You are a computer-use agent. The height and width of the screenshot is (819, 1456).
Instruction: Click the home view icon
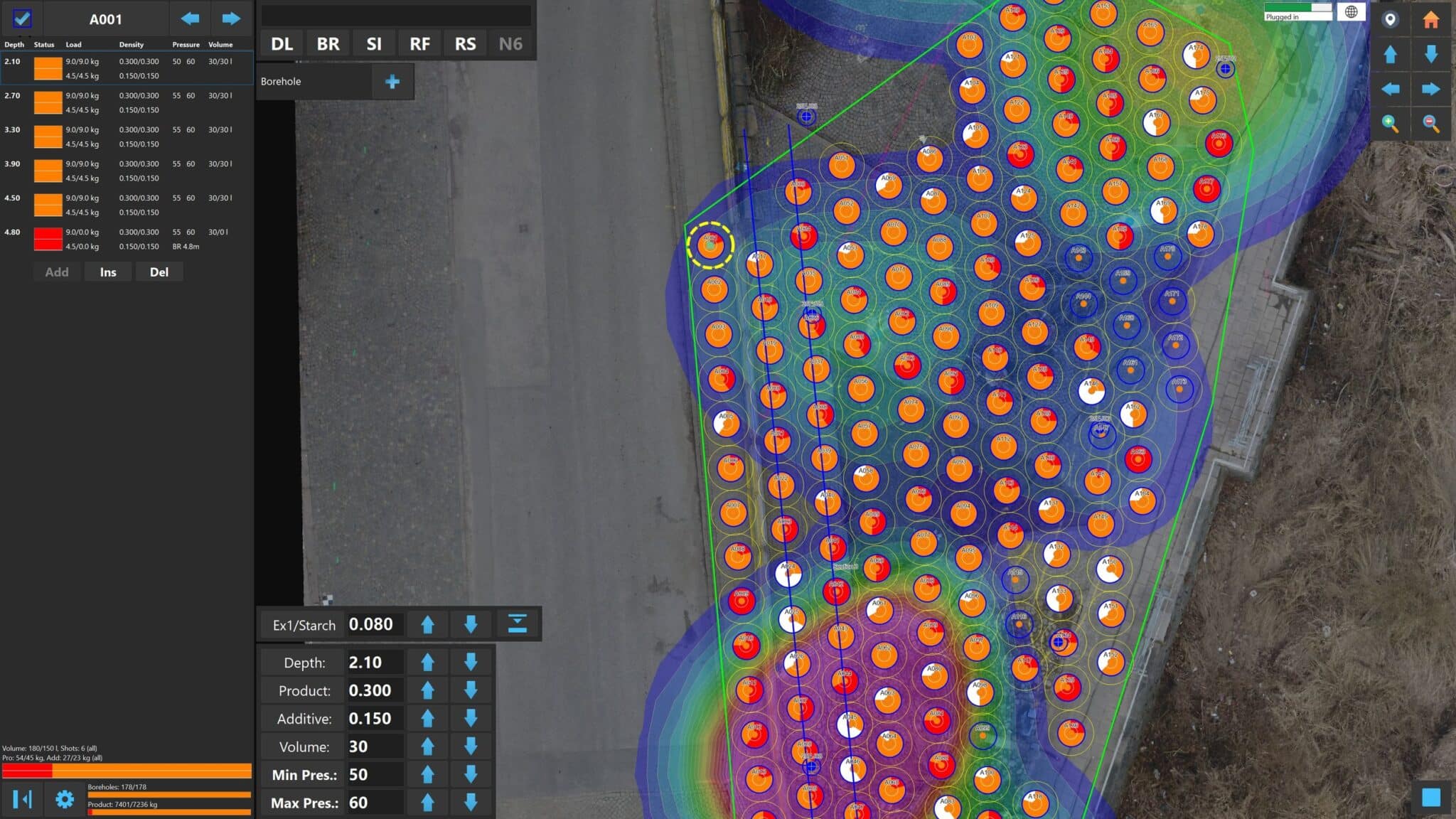click(1430, 19)
